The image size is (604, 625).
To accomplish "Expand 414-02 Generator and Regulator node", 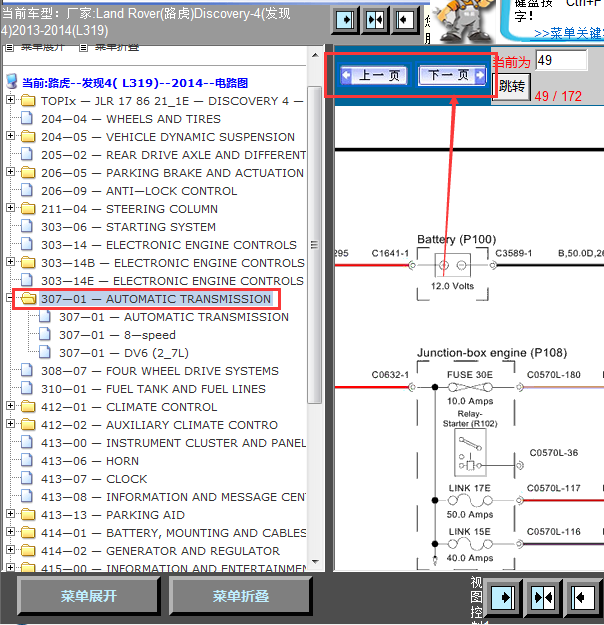I will point(11,550).
